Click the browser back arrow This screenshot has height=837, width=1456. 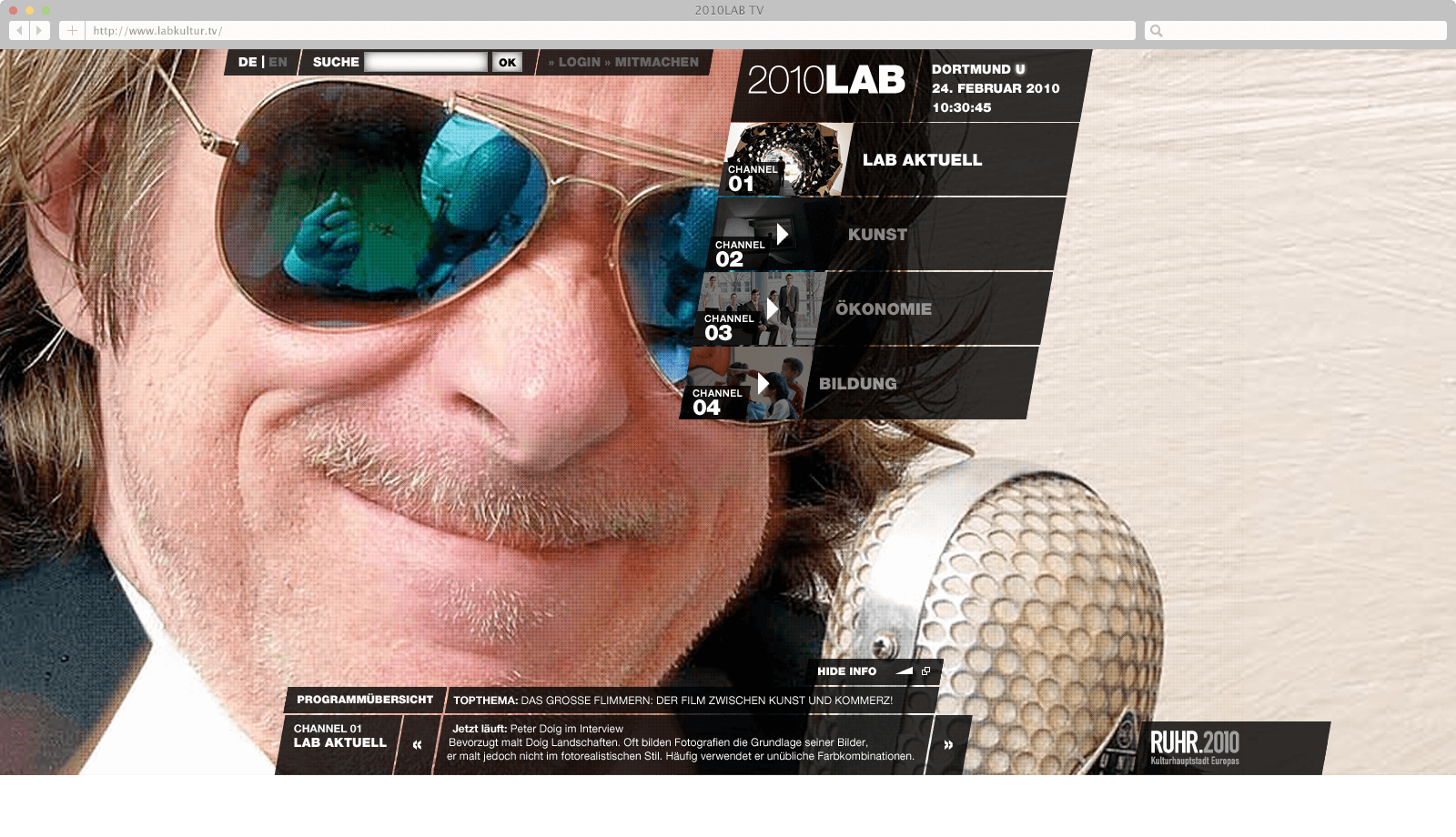pos(19,30)
